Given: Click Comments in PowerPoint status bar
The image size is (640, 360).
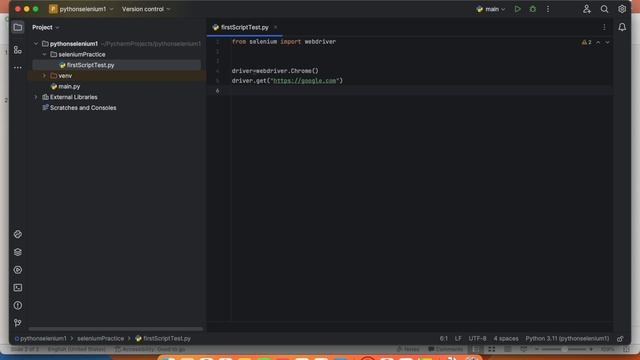Looking at the screenshot, I should [x=445, y=349].
